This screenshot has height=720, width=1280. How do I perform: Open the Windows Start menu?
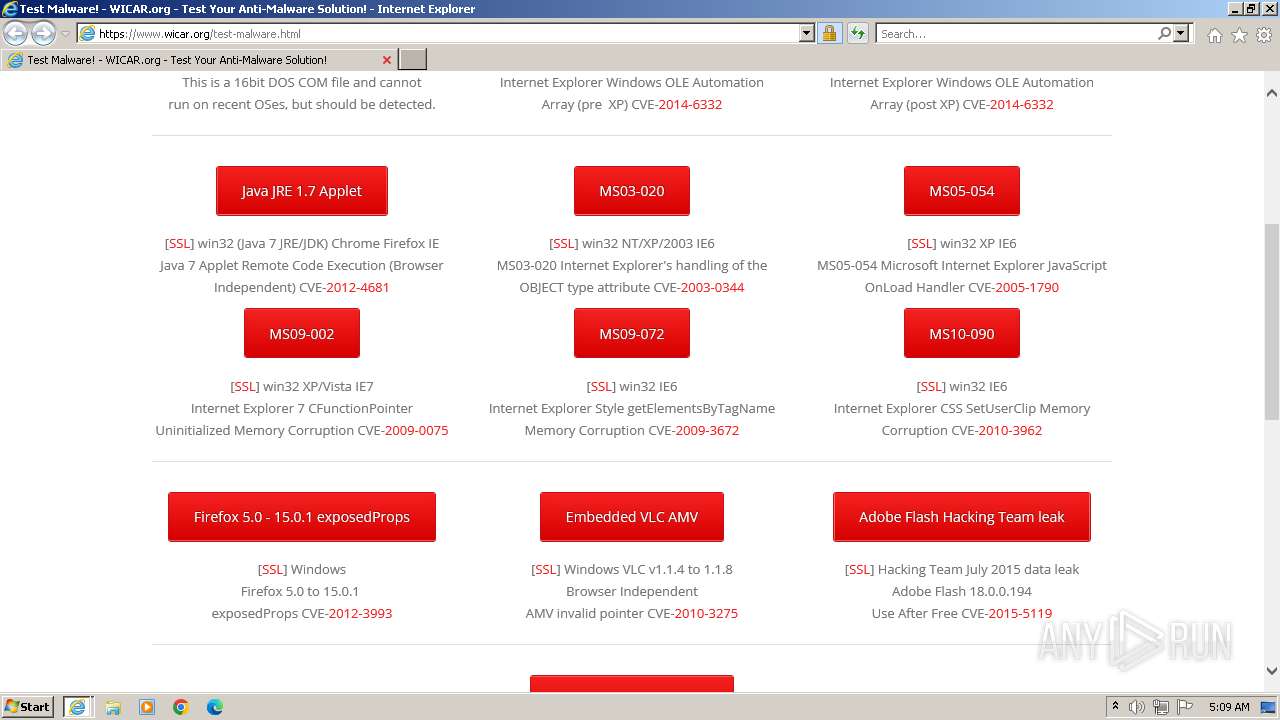coord(28,706)
